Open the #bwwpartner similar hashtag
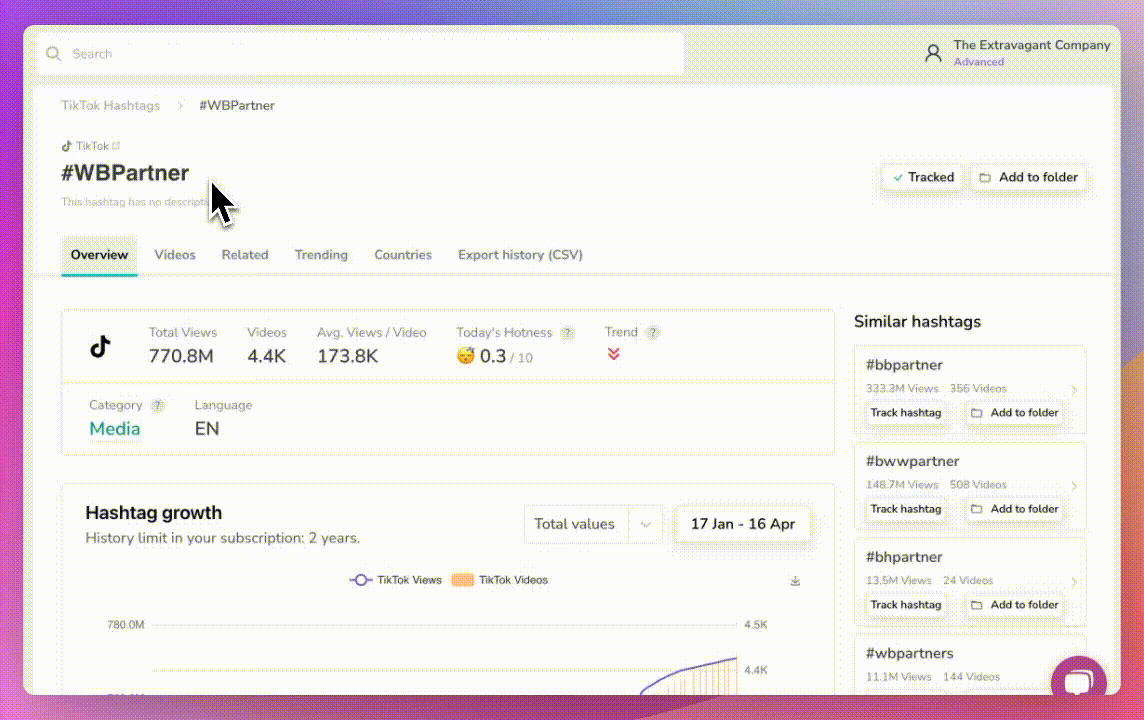1144x720 pixels. [912, 462]
